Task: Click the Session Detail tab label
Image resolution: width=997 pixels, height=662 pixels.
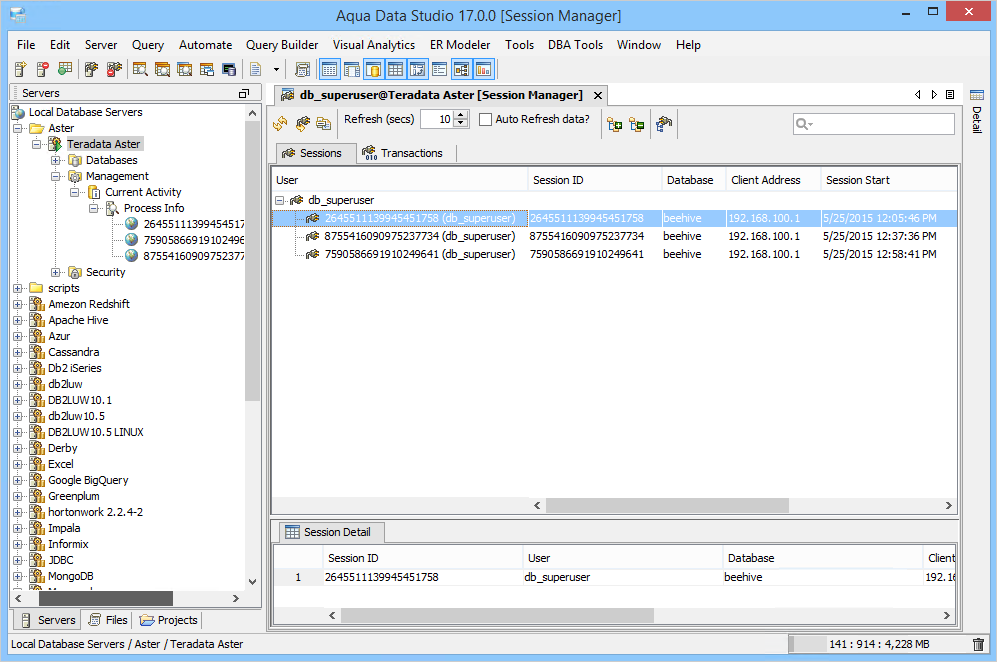Action: click(337, 532)
